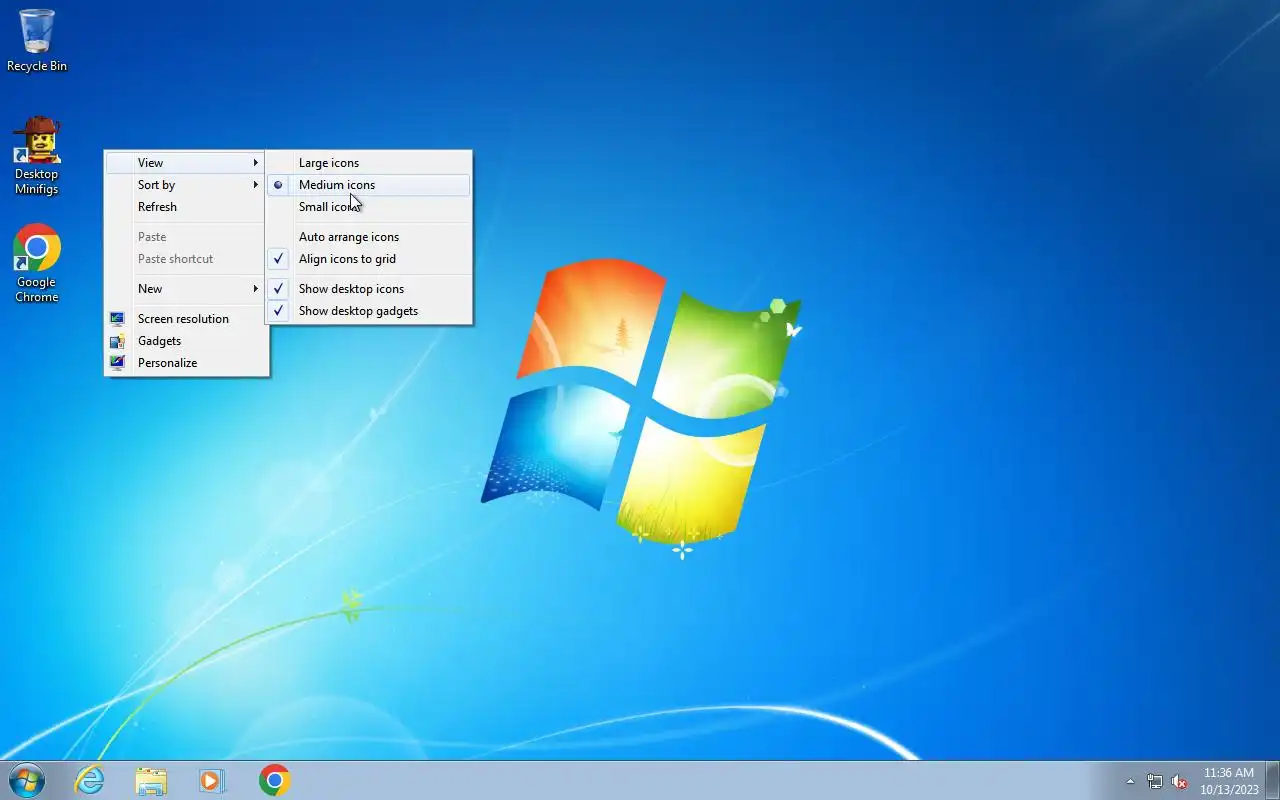This screenshot has height=800, width=1280.
Task: Select Large icons view
Action: [x=368, y=163]
